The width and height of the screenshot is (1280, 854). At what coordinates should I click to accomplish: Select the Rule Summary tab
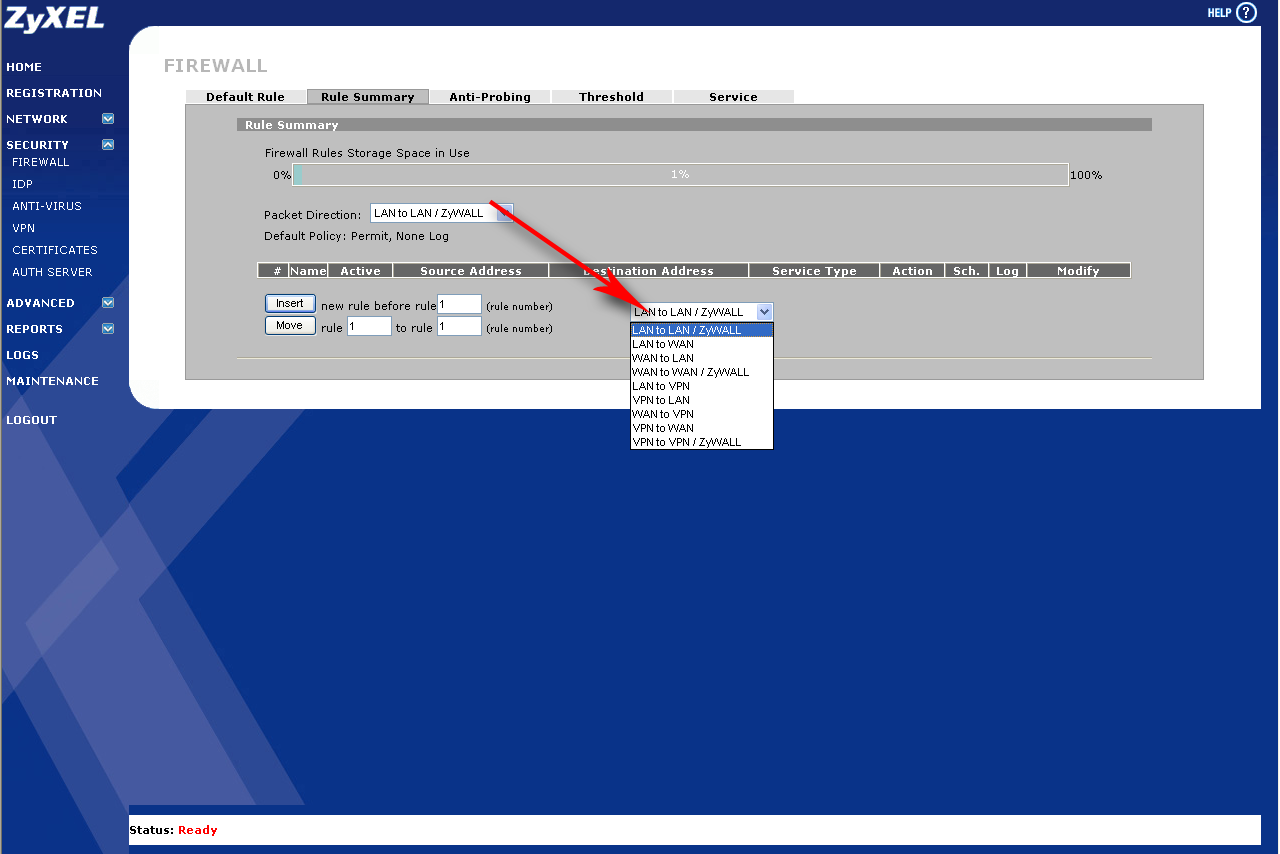367,97
